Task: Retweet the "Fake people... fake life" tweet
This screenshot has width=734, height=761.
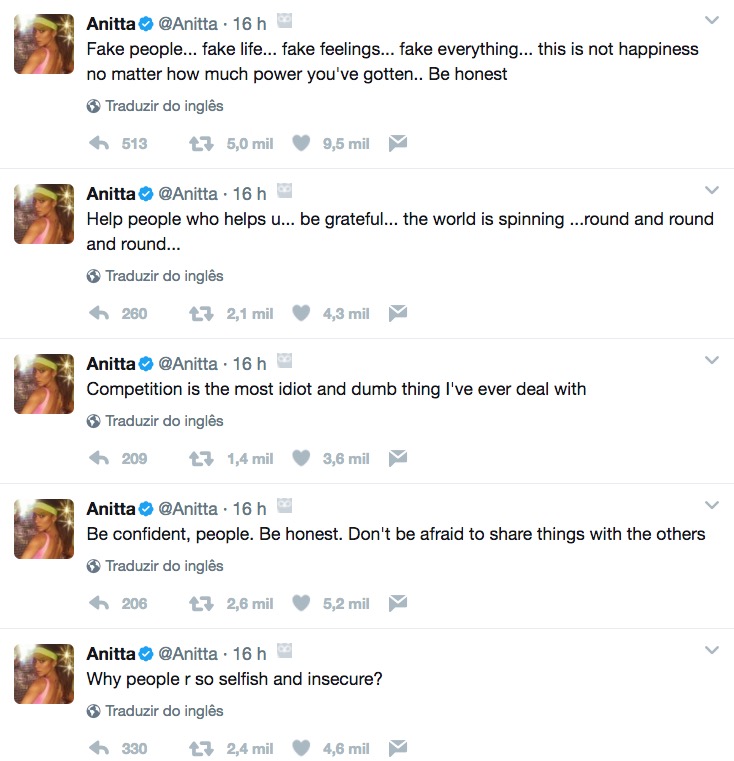Action: (x=200, y=144)
